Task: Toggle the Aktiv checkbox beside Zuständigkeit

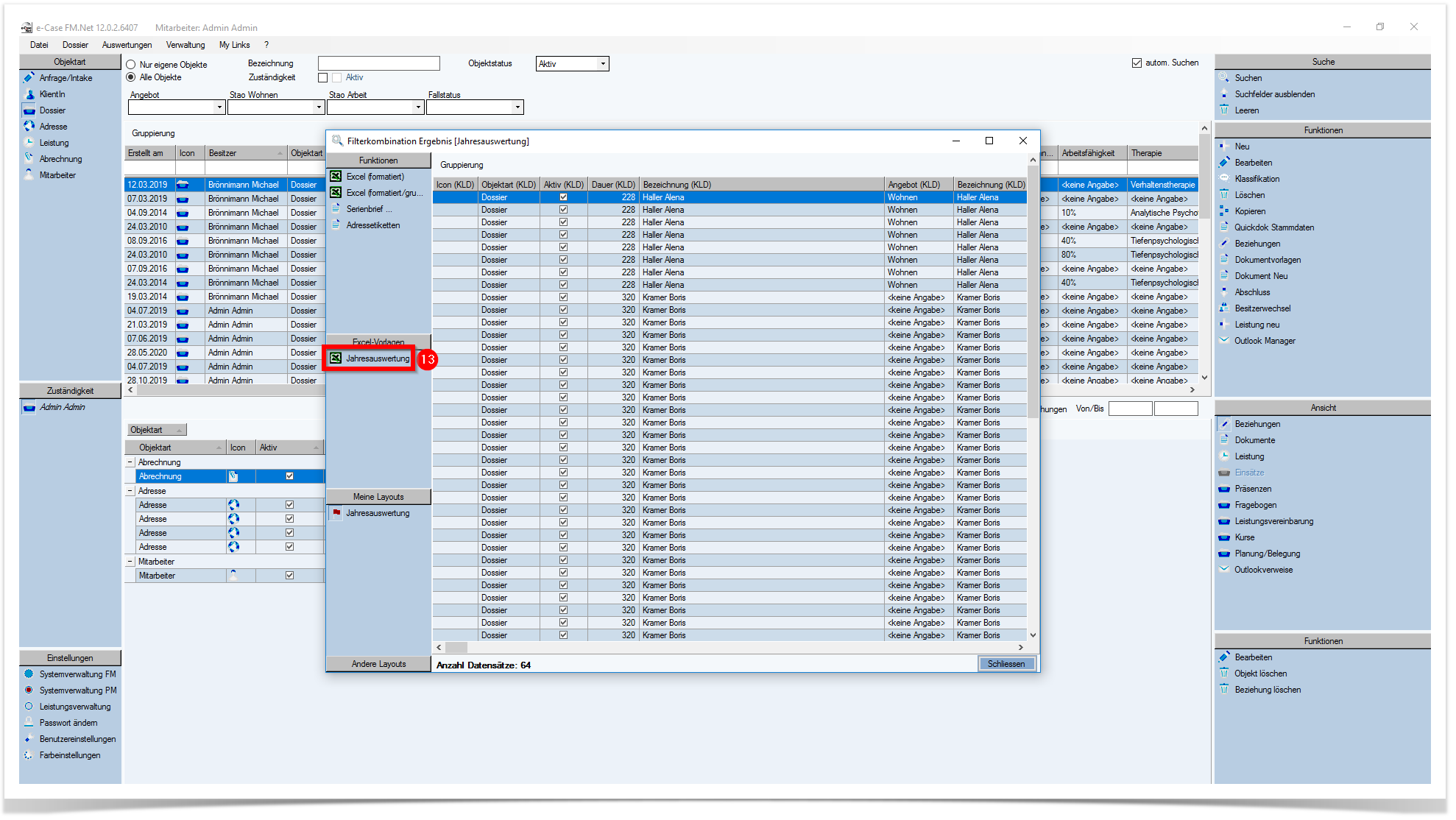Action: pyautogui.click(x=337, y=77)
